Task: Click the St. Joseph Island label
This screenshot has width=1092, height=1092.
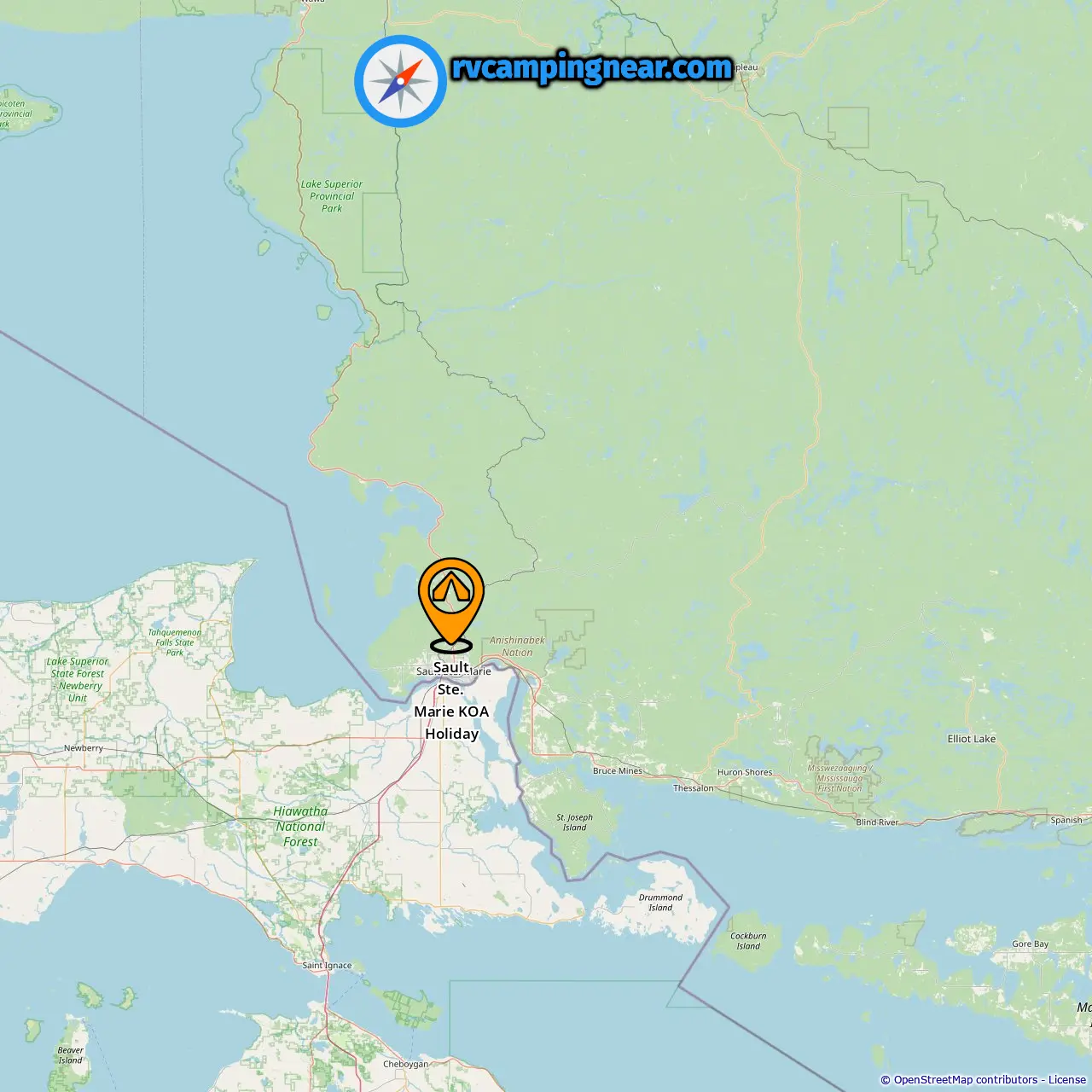Action: pyautogui.click(x=574, y=822)
